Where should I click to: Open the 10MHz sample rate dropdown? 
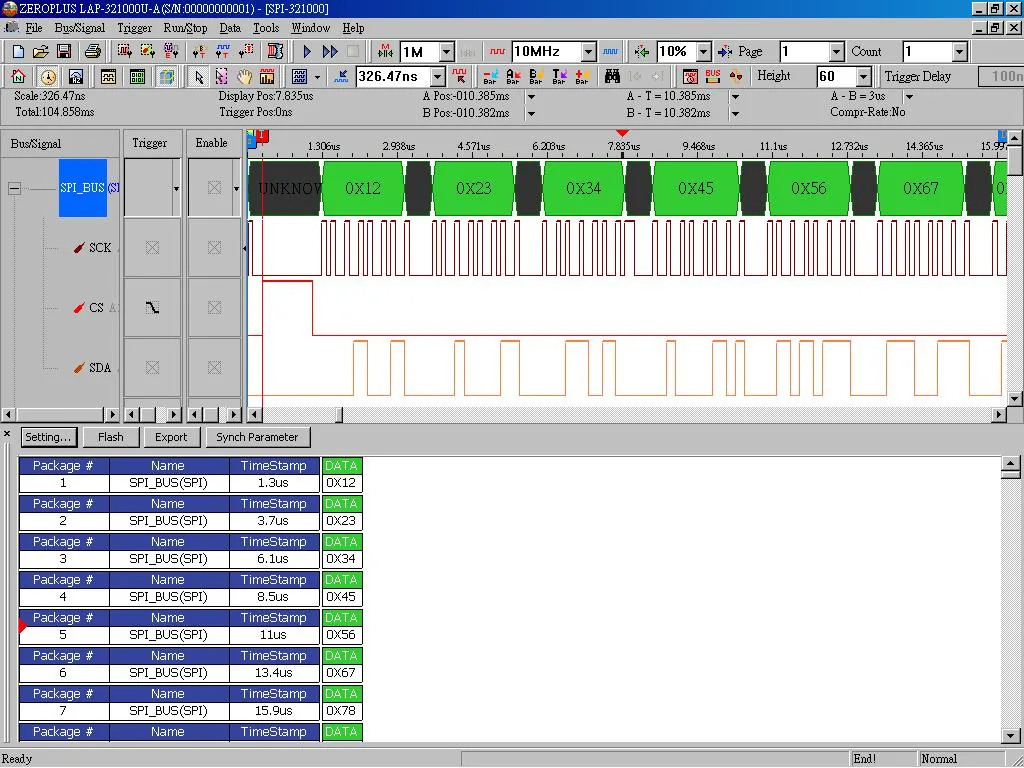588,52
